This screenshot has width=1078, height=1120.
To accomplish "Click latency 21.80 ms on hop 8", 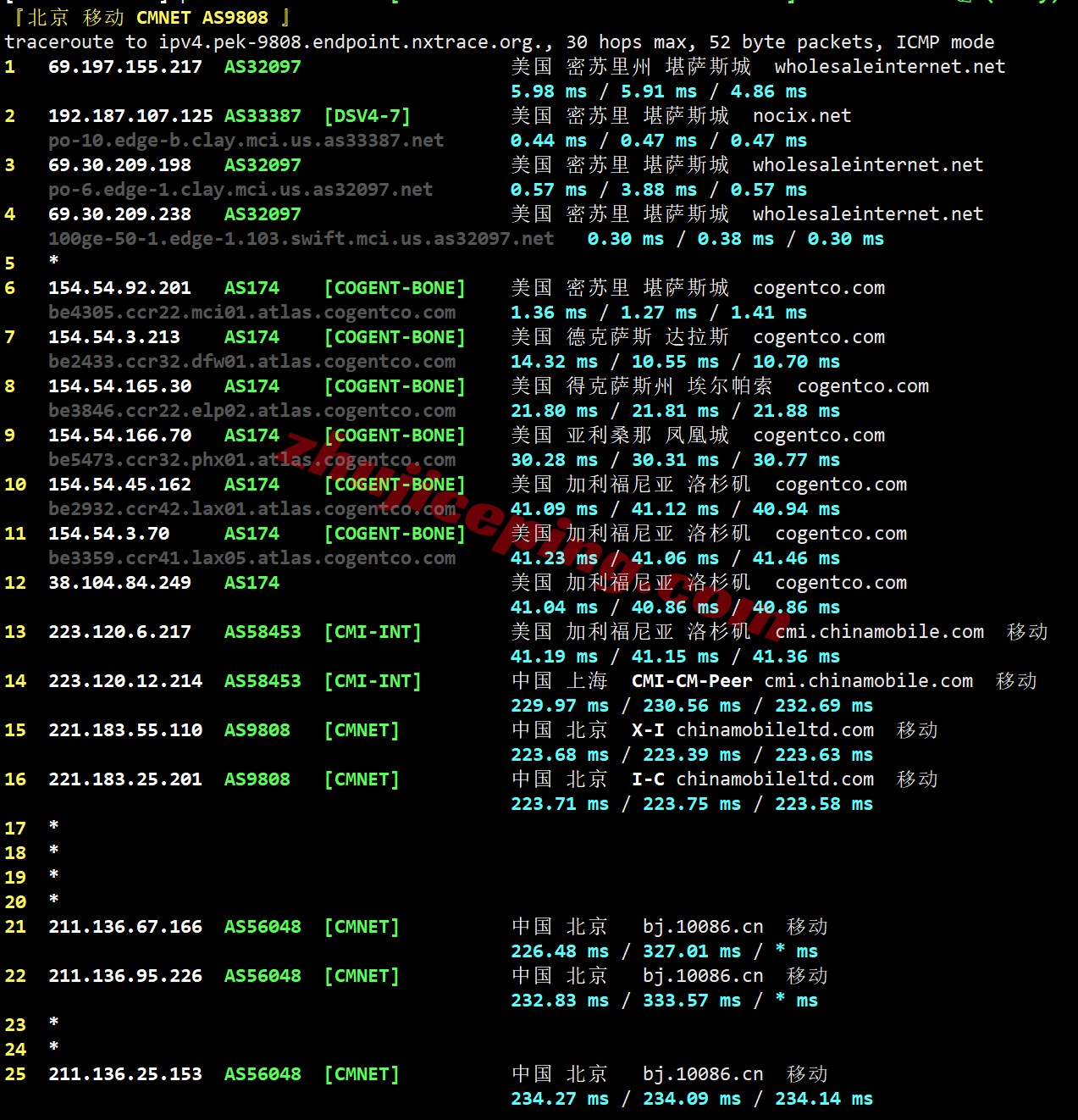I will [554, 411].
